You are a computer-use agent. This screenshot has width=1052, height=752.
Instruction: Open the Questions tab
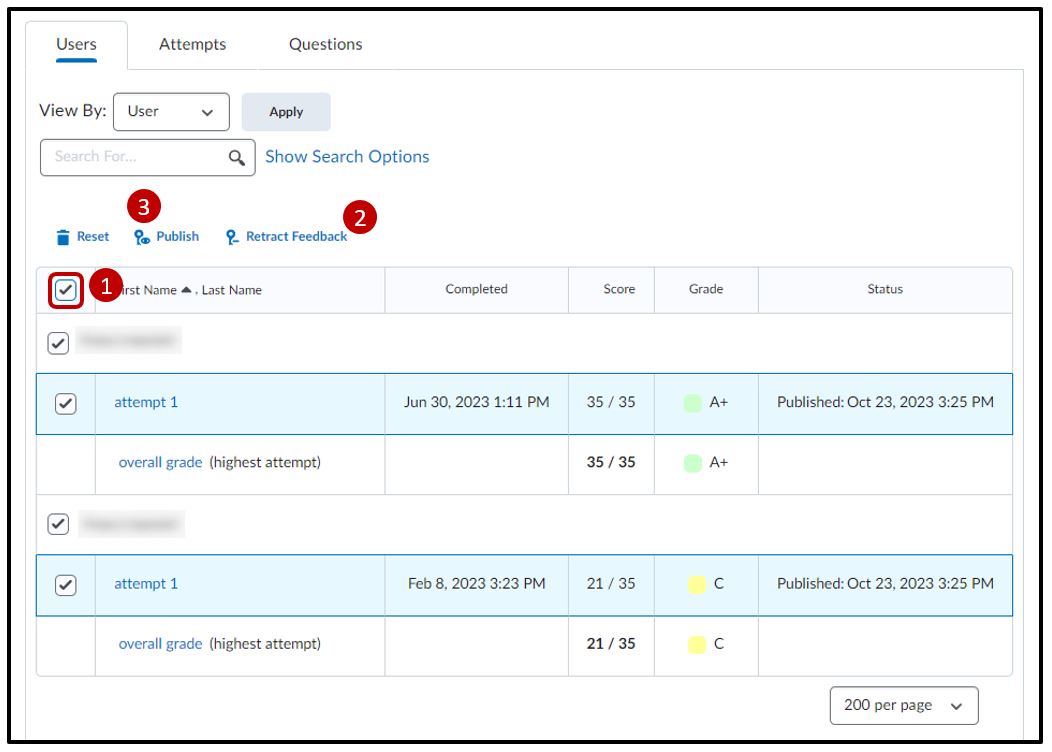click(325, 44)
